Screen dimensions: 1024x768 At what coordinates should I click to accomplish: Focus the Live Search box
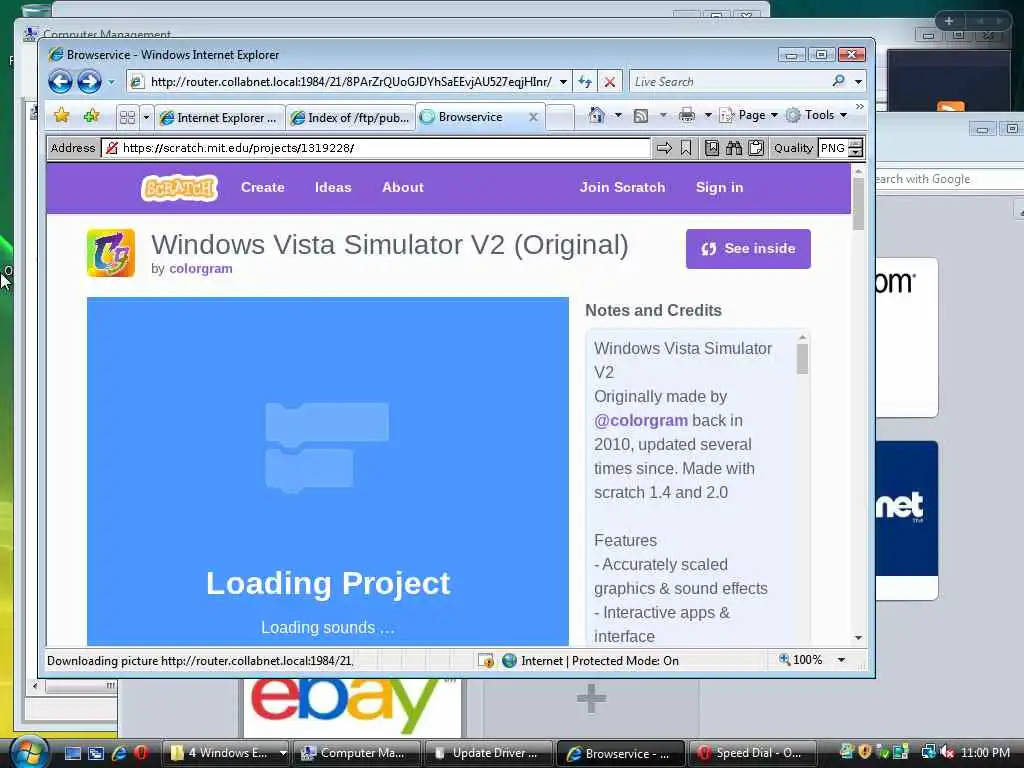[x=730, y=82]
